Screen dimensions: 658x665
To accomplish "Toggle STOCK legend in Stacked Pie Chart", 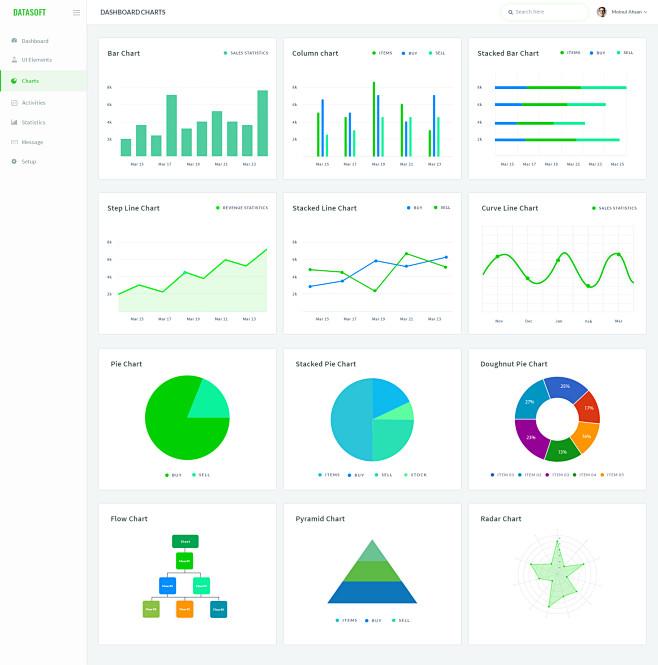I will pos(414,474).
